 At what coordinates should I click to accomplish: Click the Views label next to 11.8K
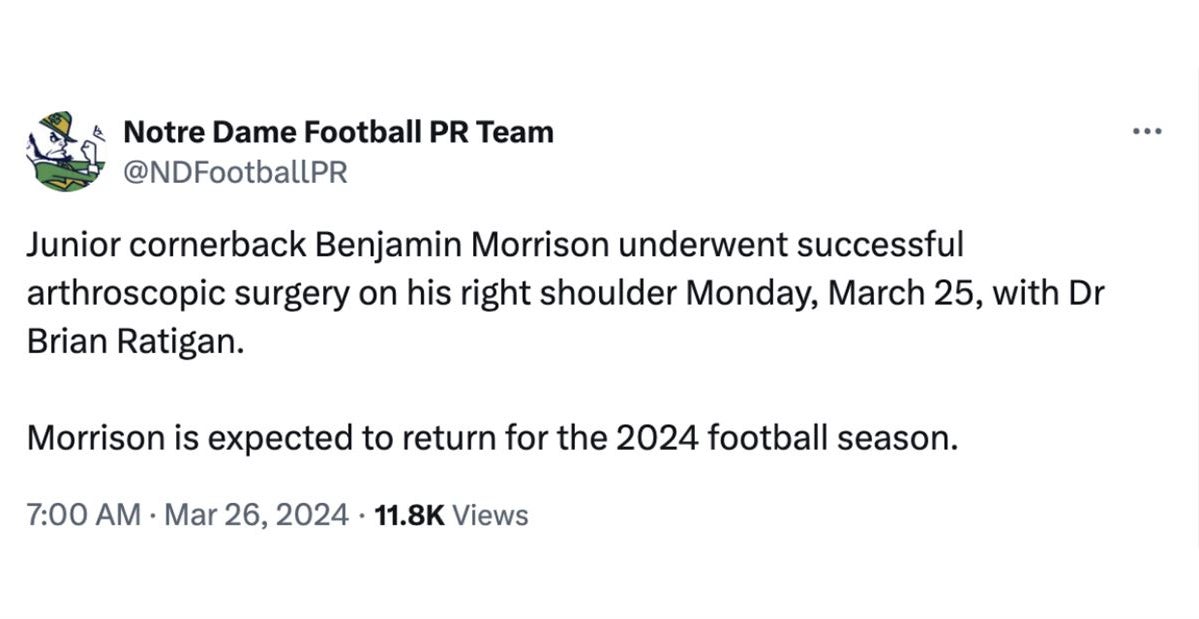pos(491,514)
